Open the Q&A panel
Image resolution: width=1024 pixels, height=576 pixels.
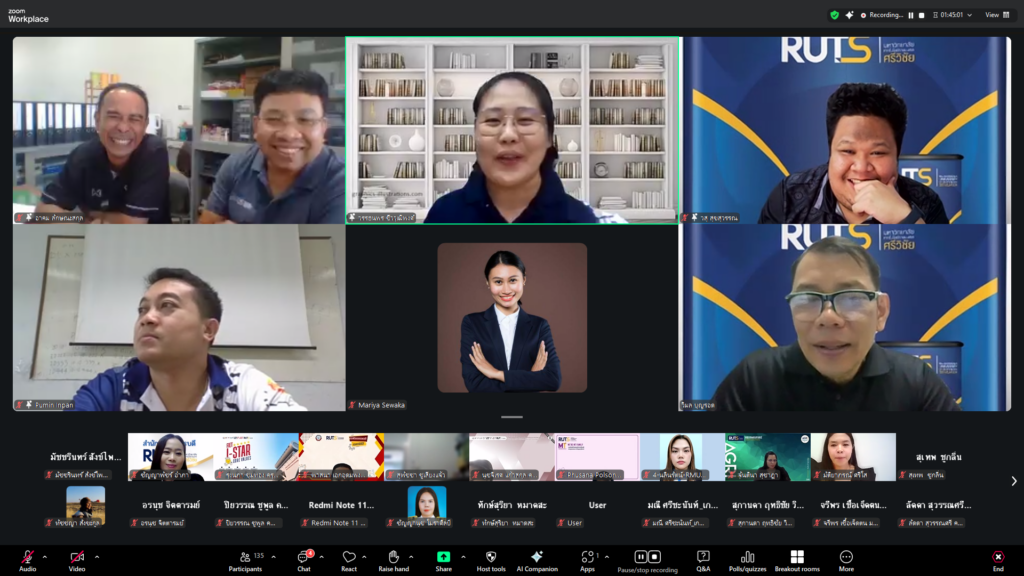703,558
